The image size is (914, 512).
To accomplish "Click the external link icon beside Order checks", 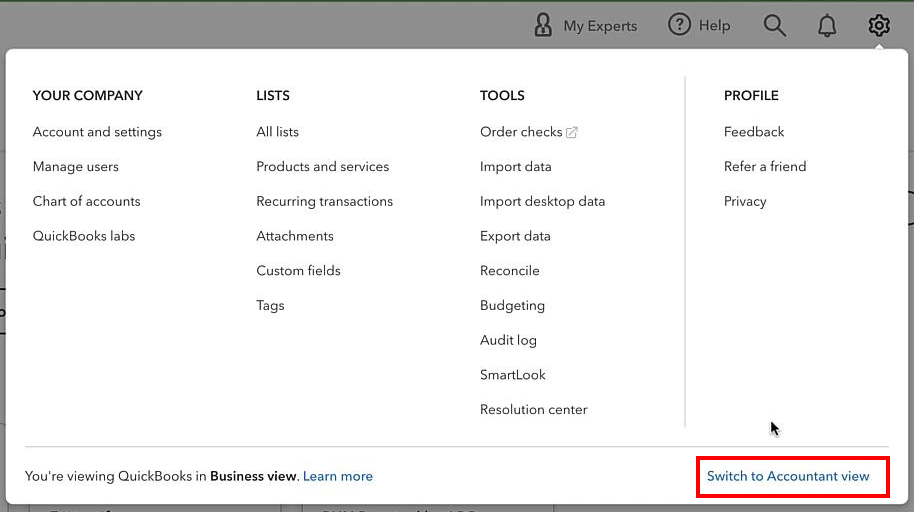I will pos(572,132).
